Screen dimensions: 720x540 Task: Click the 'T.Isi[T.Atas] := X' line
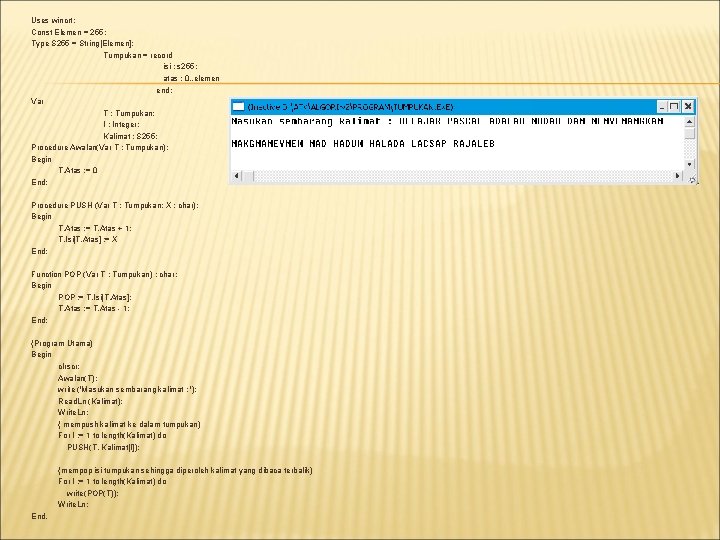[x=88, y=240]
